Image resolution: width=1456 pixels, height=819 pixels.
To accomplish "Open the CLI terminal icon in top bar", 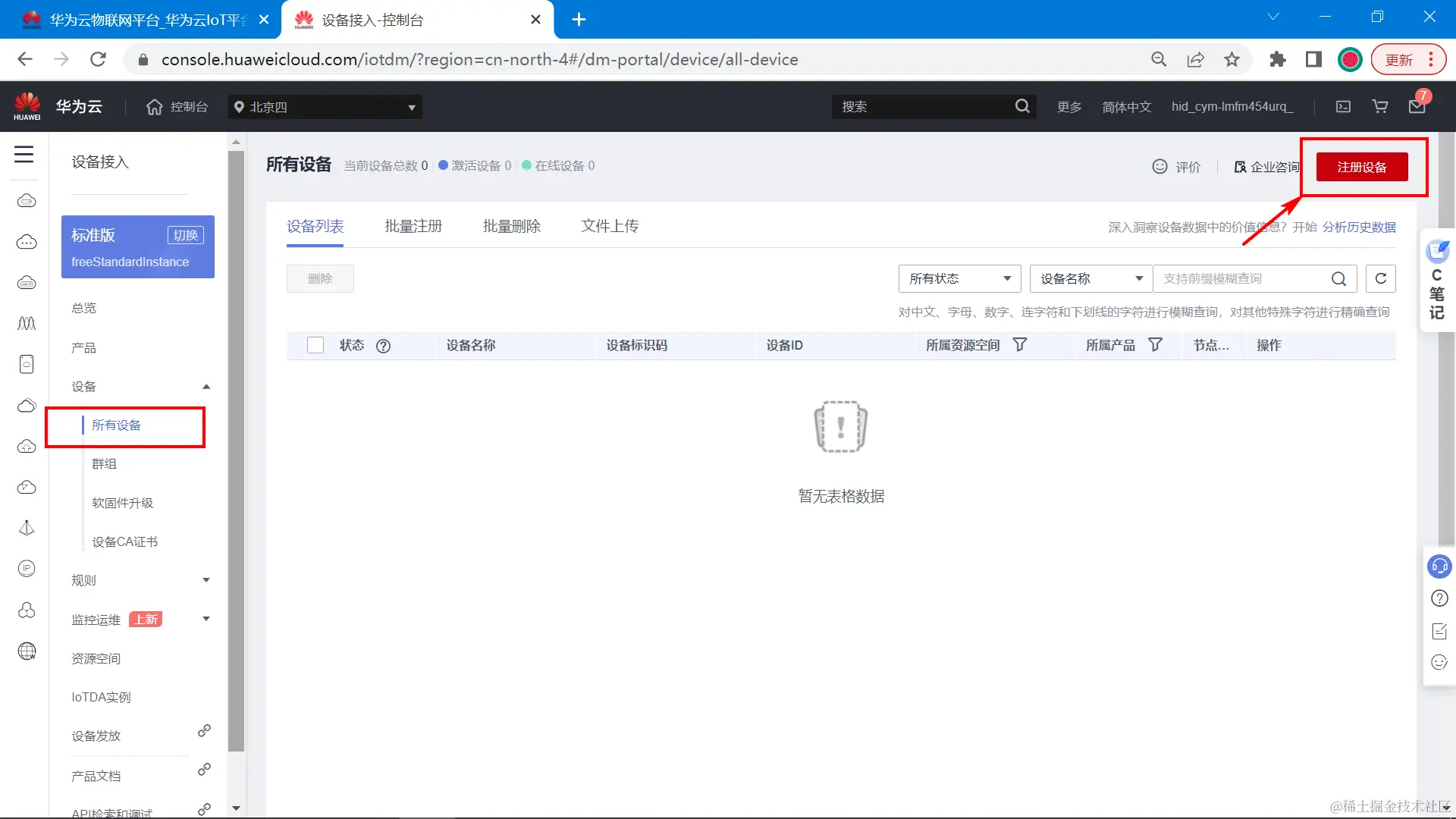I will [x=1342, y=106].
